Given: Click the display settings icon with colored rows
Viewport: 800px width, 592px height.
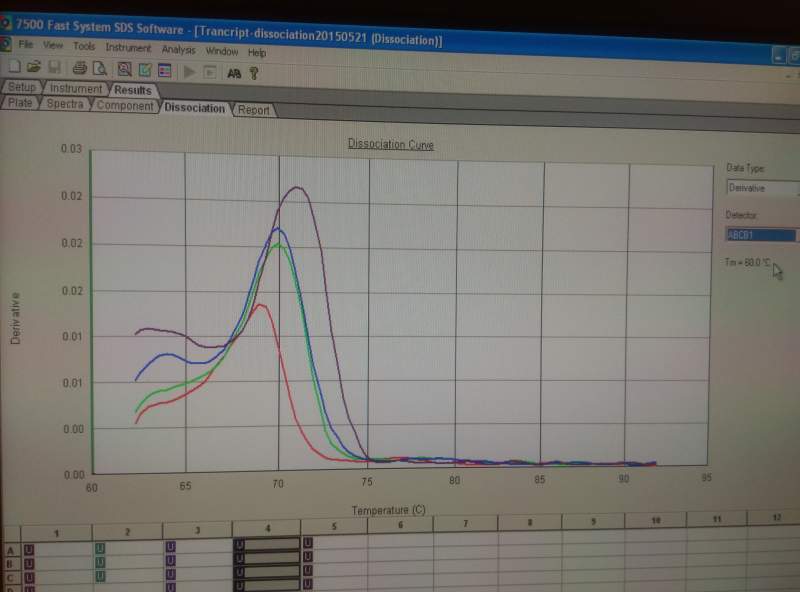Looking at the screenshot, I should [x=165, y=70].
